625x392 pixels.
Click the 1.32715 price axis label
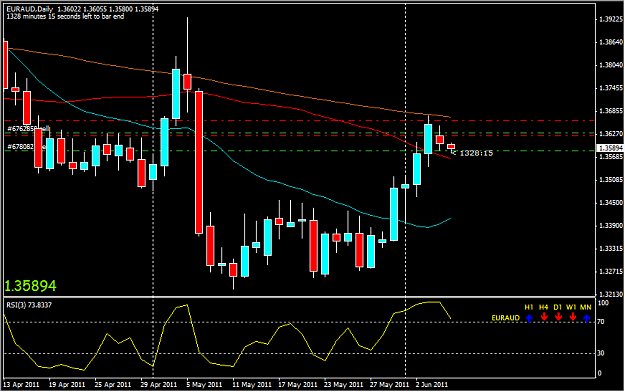[x=611, y=272]
